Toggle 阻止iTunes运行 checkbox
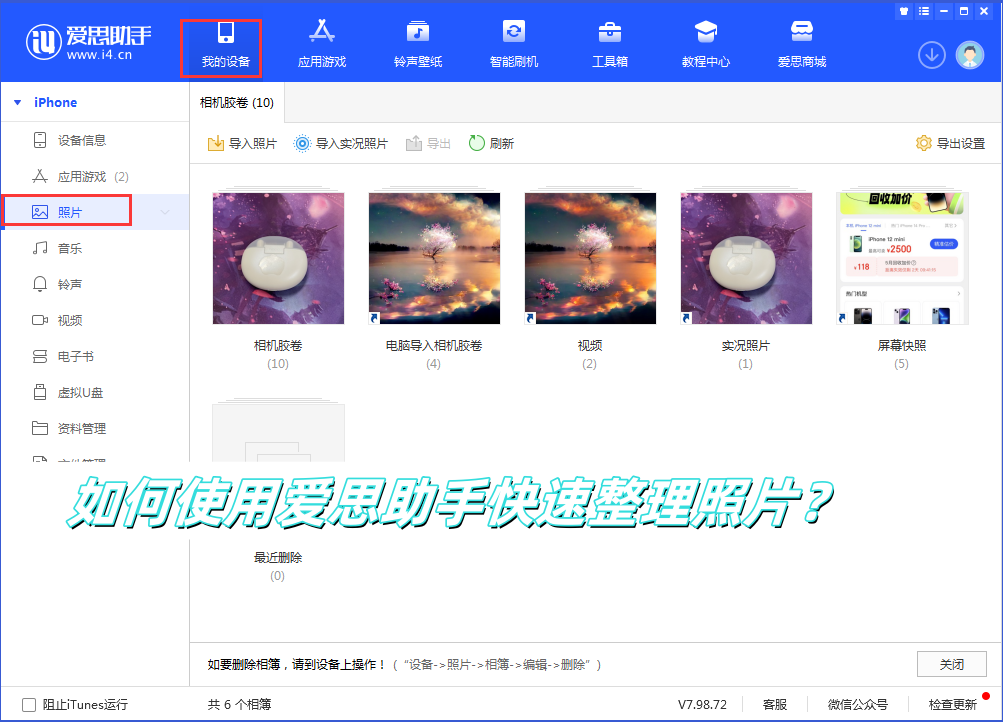The width and height of the screenshot is (1003, 722). tap(29, 705)
